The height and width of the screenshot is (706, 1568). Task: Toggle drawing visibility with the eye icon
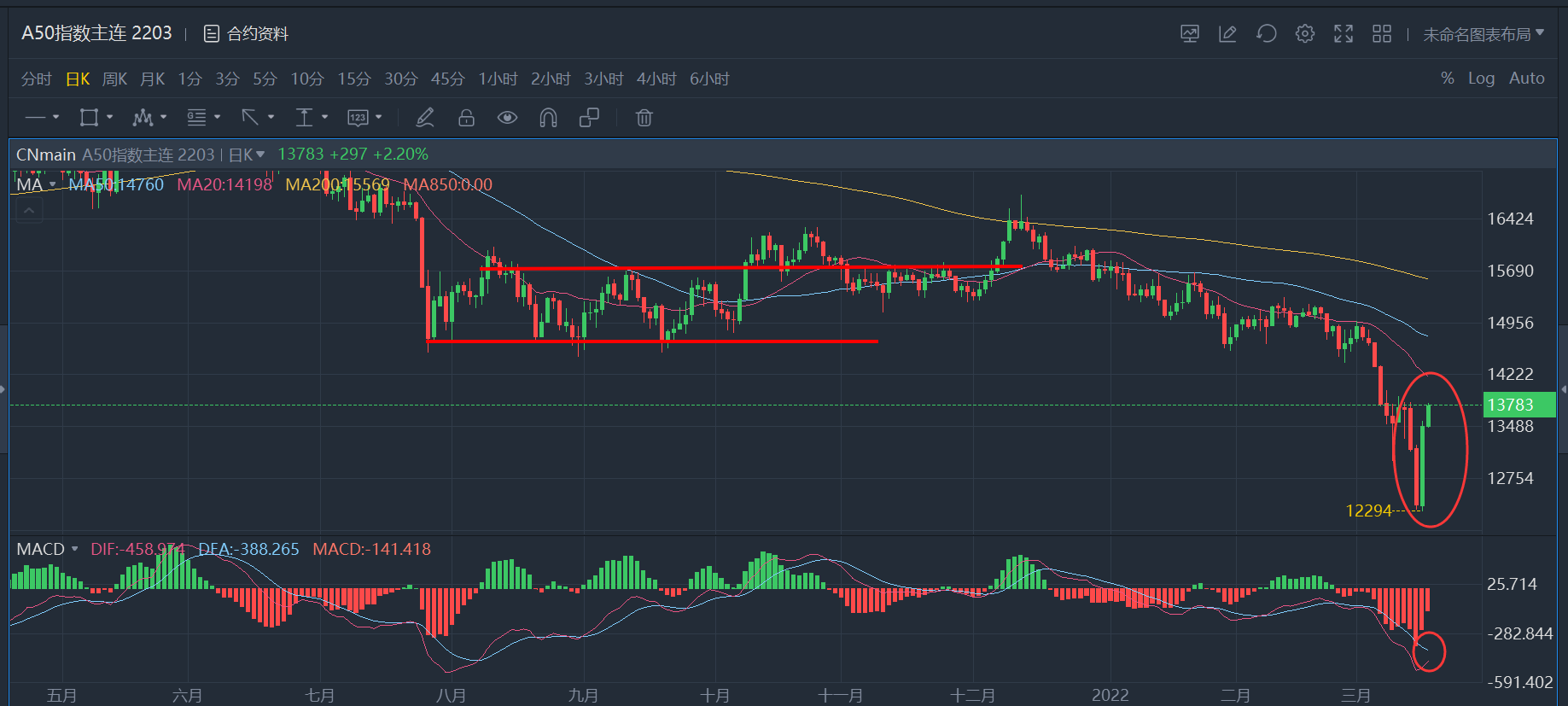[x=507, y=118]
